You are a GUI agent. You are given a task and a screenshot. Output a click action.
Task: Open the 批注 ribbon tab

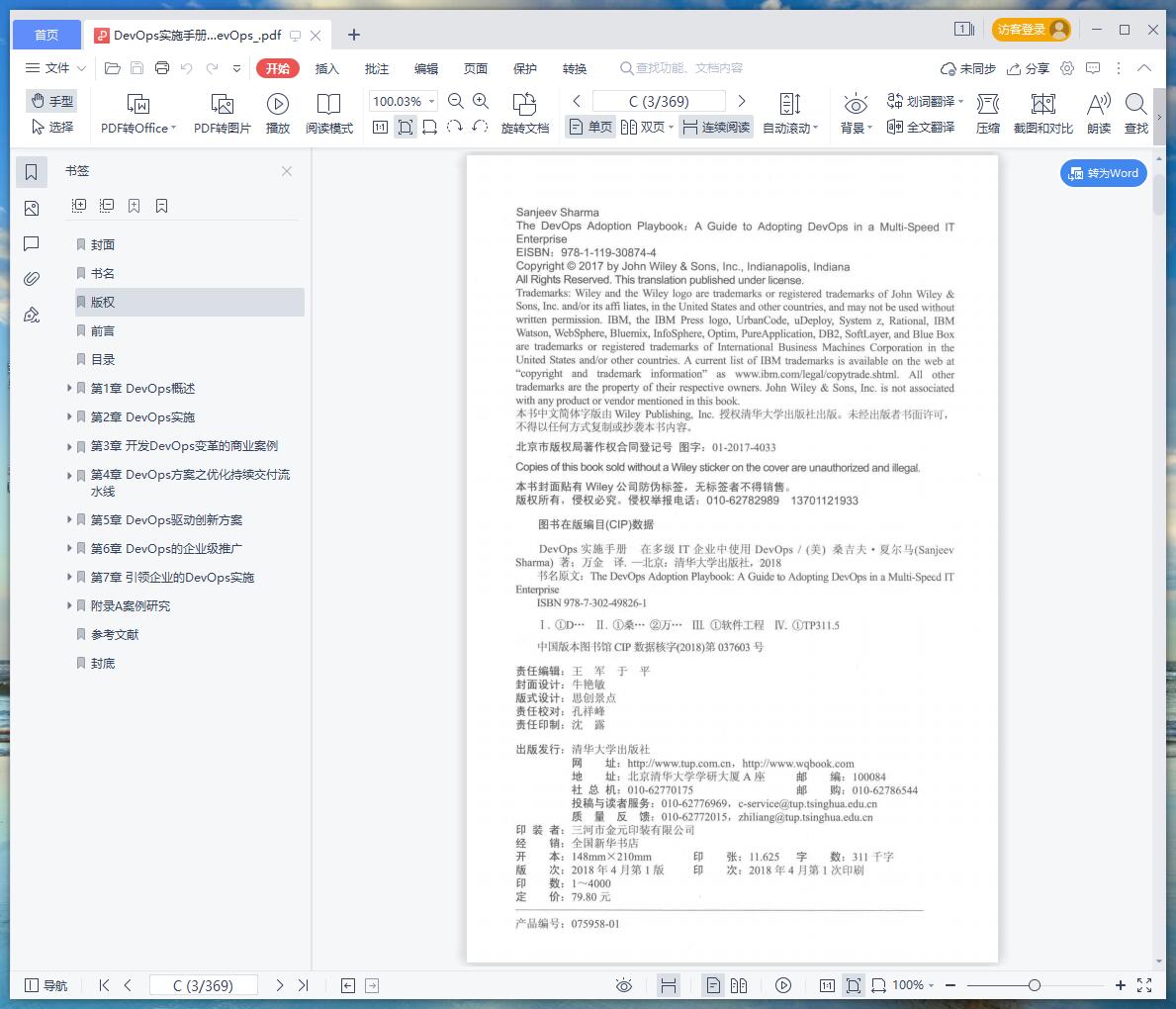(377, 68)
